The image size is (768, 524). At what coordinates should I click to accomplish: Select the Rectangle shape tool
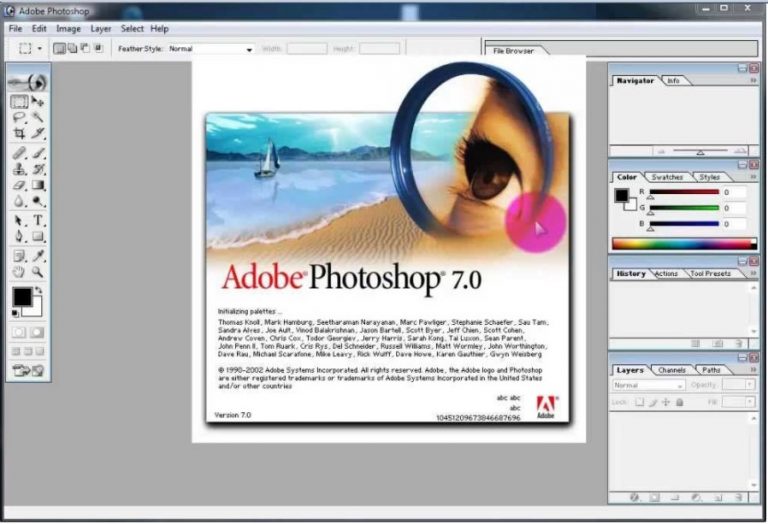pyautogui.click(x=38, y=237)
